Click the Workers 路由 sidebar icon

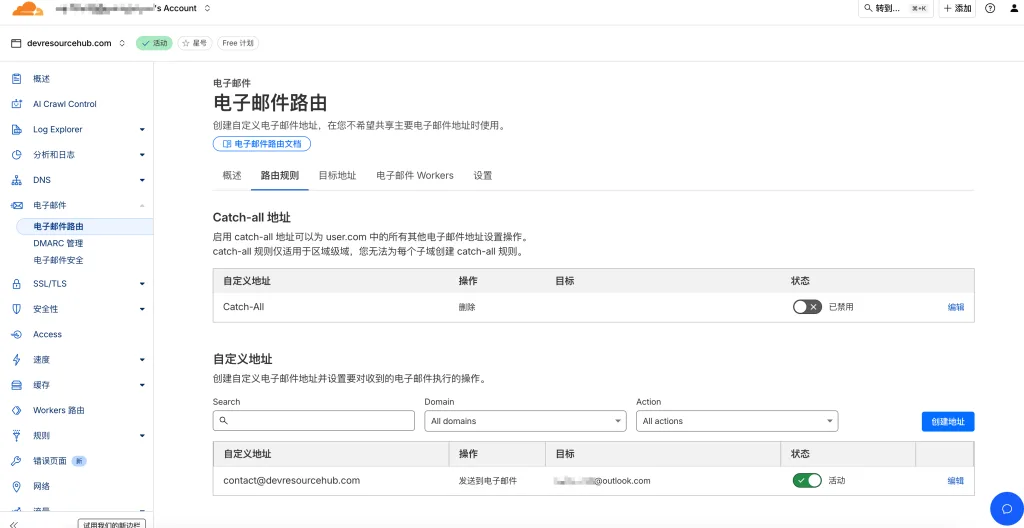click(x=16, y=410)
